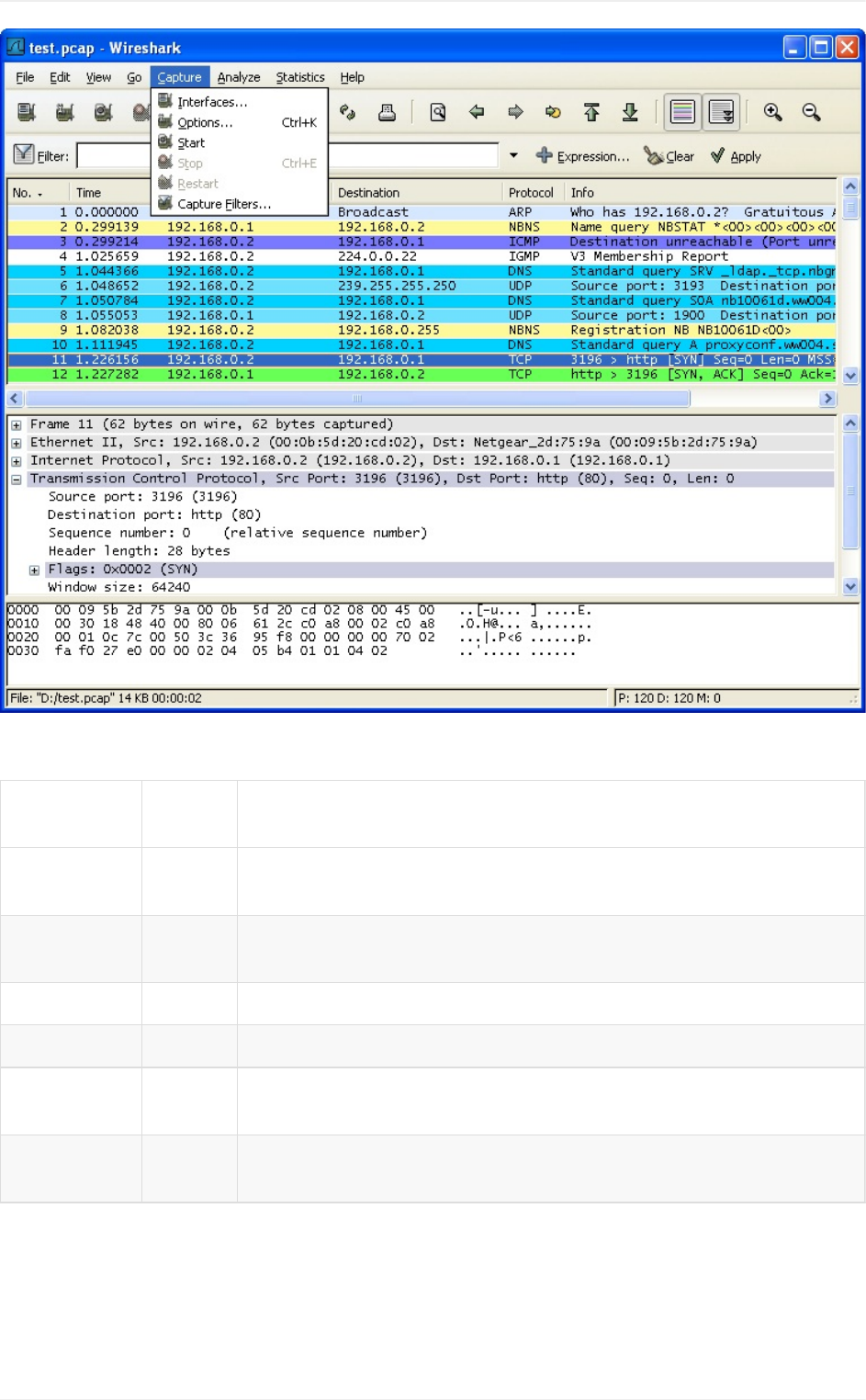Screen dimensions: 866x1400
Task: Select Interfaces... in Capture menu
Action: click(240, 101)
